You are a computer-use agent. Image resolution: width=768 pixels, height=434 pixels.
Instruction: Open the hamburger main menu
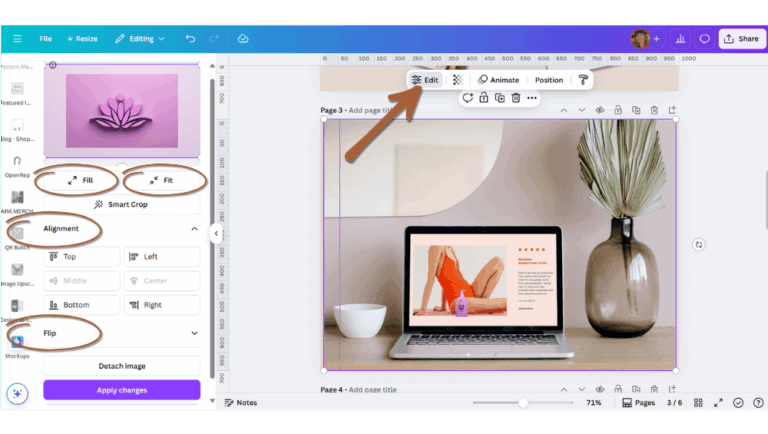coord(17,39)
